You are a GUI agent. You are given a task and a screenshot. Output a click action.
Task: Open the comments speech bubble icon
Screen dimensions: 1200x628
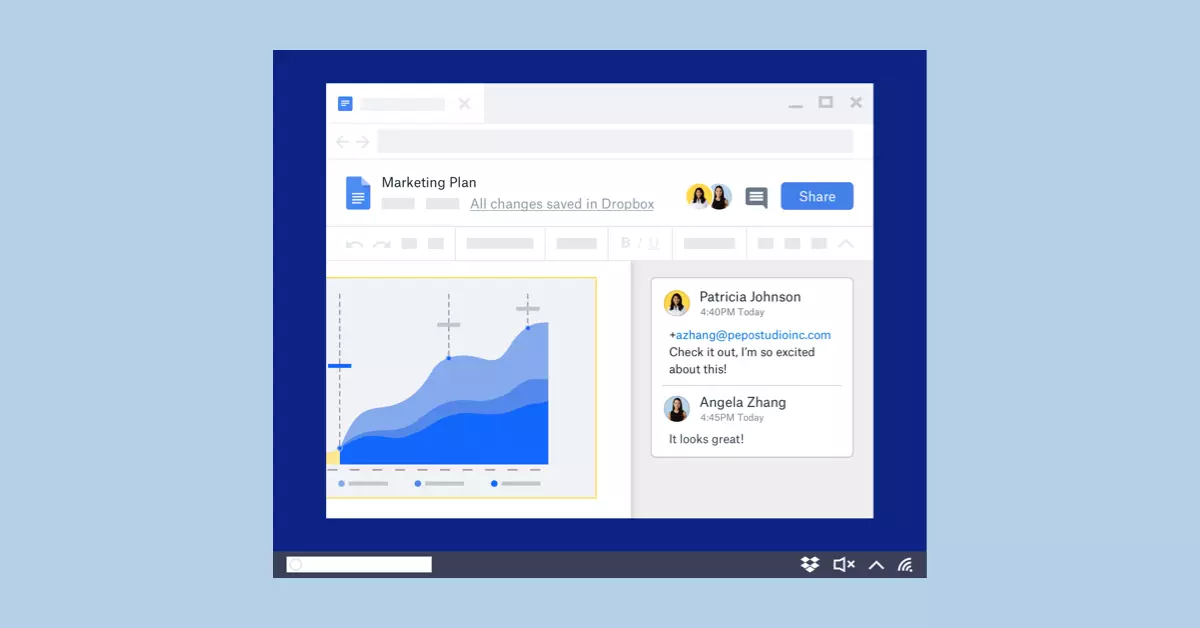[757, 197]
